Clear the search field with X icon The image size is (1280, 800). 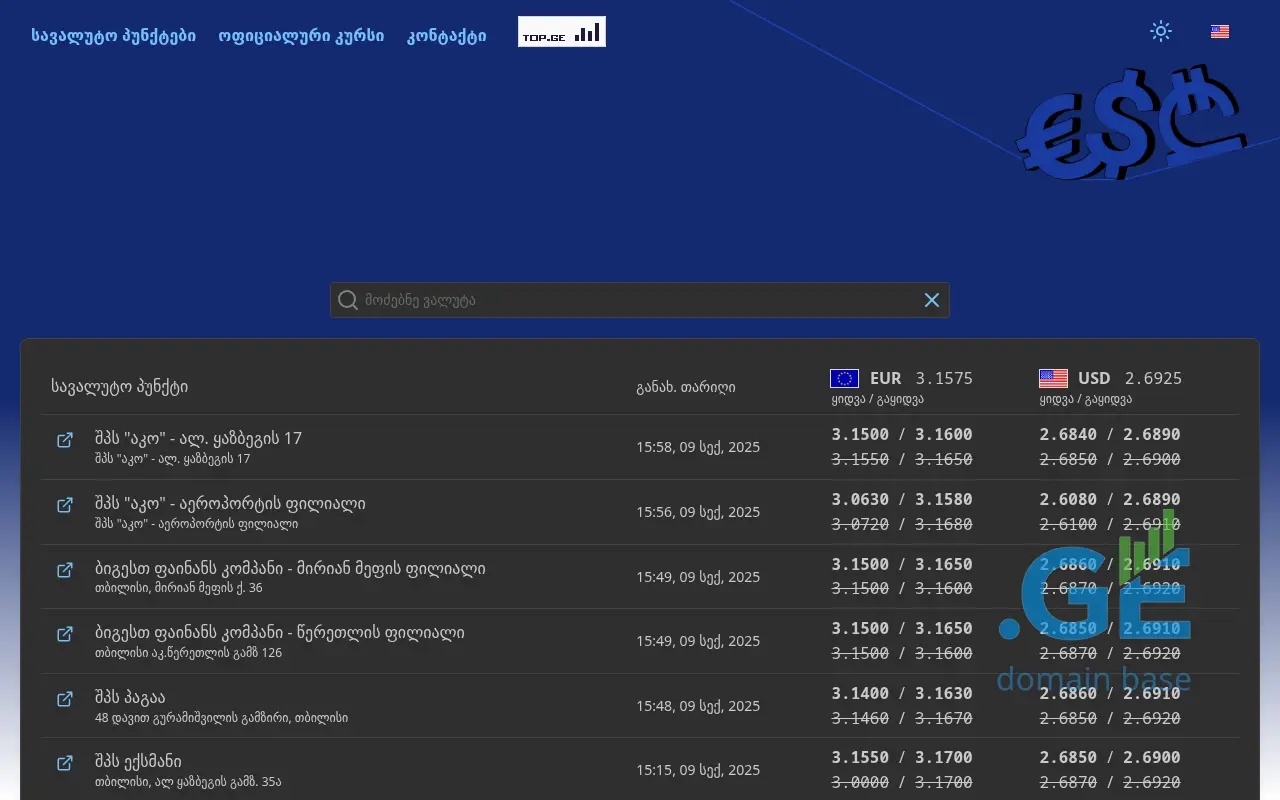tap(931, 300)
